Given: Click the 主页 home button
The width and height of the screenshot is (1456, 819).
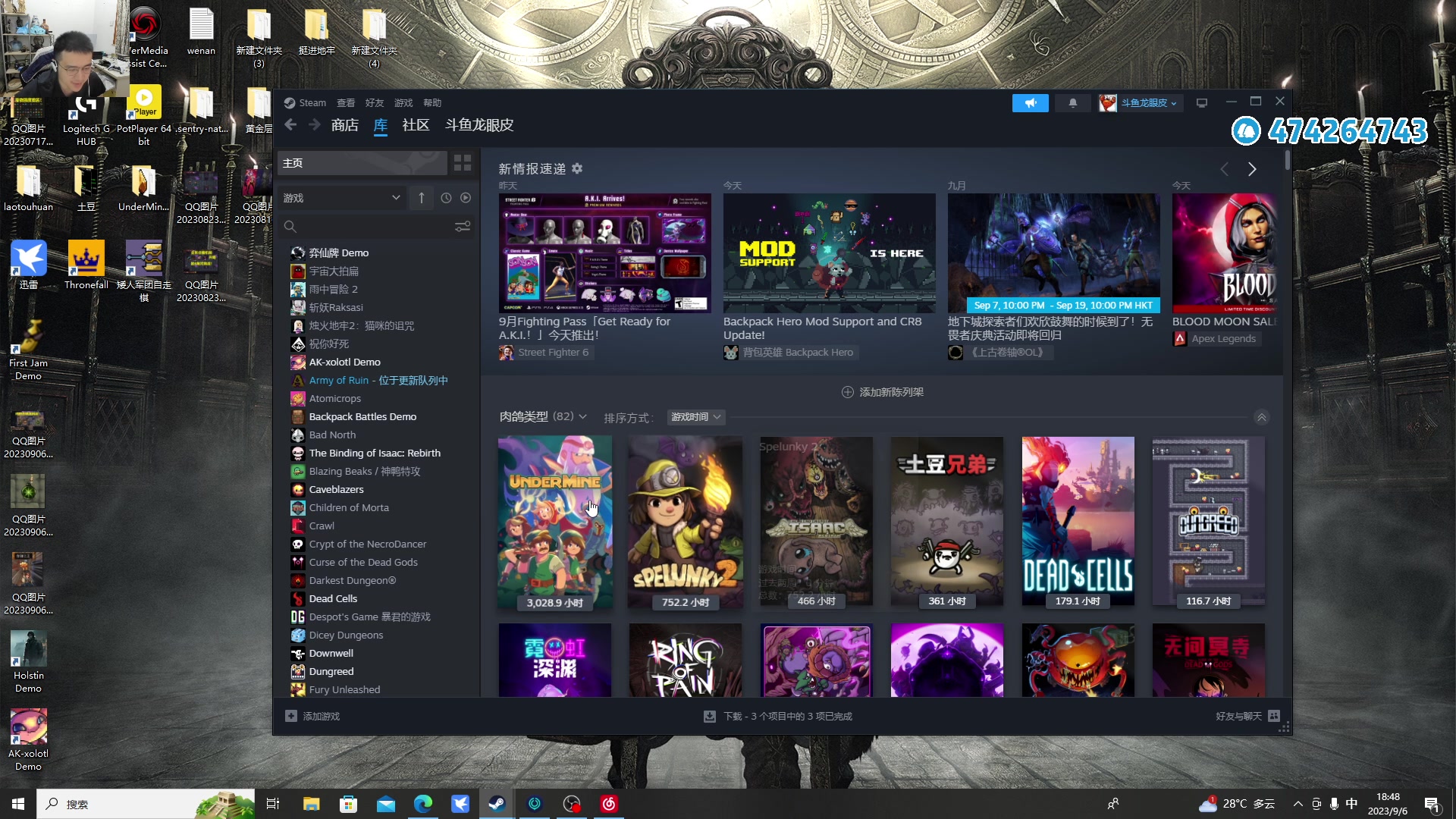Looking at the screenshot, I should tap(362, 163).
